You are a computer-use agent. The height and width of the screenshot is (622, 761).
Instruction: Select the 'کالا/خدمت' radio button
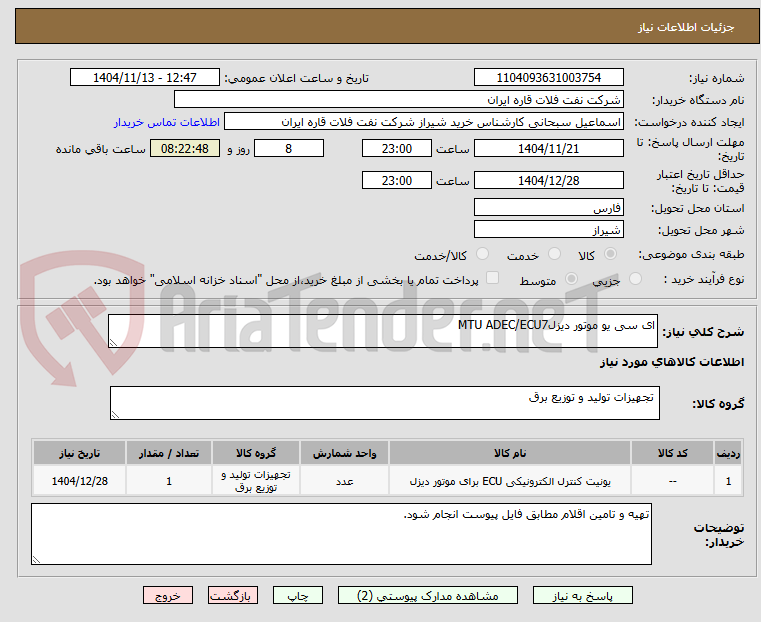click(482, 254)
